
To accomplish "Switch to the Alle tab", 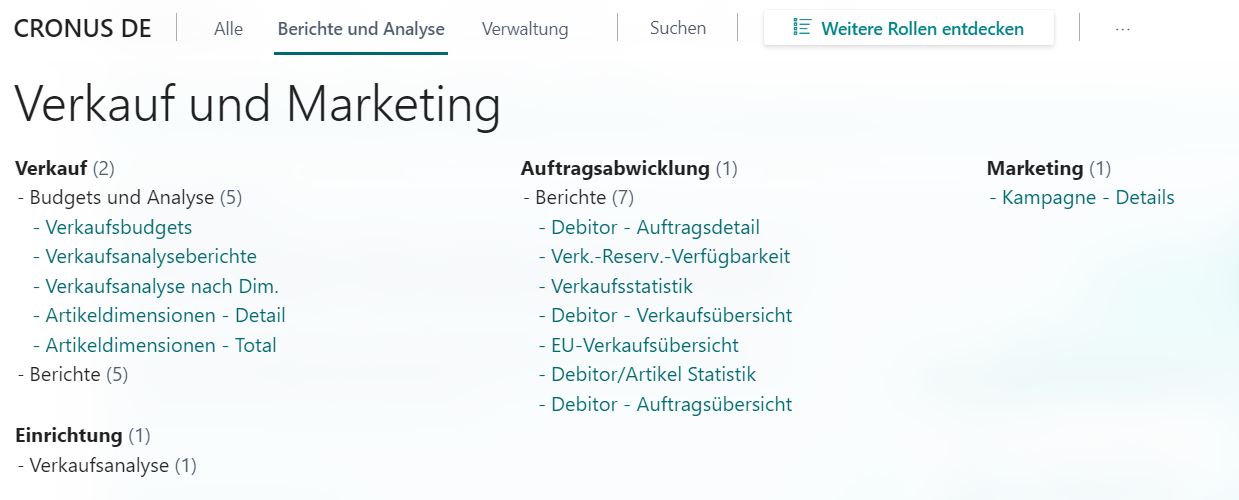I will click(x=228, y=29).
